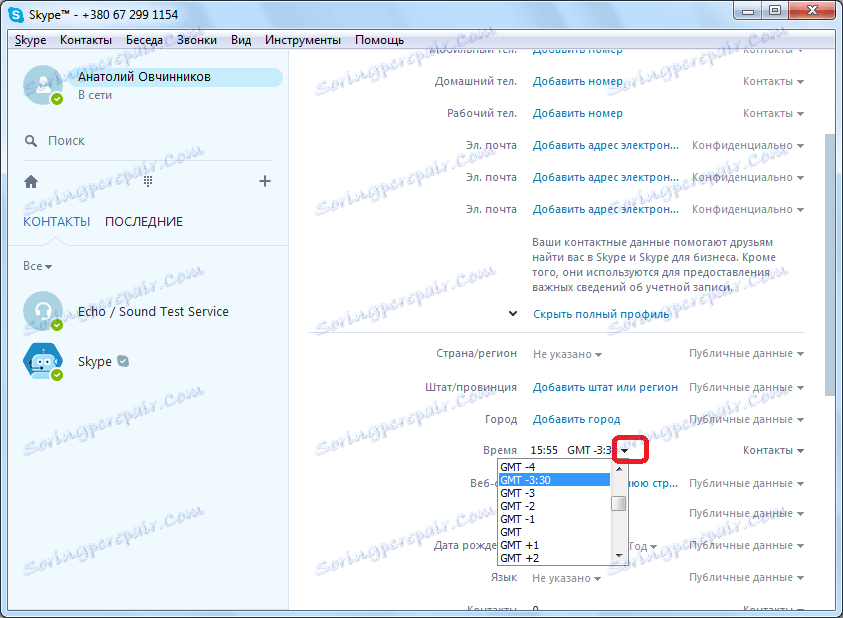
Task: Open Конфиденциально dropdown for first Эл. почта
Action: 747,146
